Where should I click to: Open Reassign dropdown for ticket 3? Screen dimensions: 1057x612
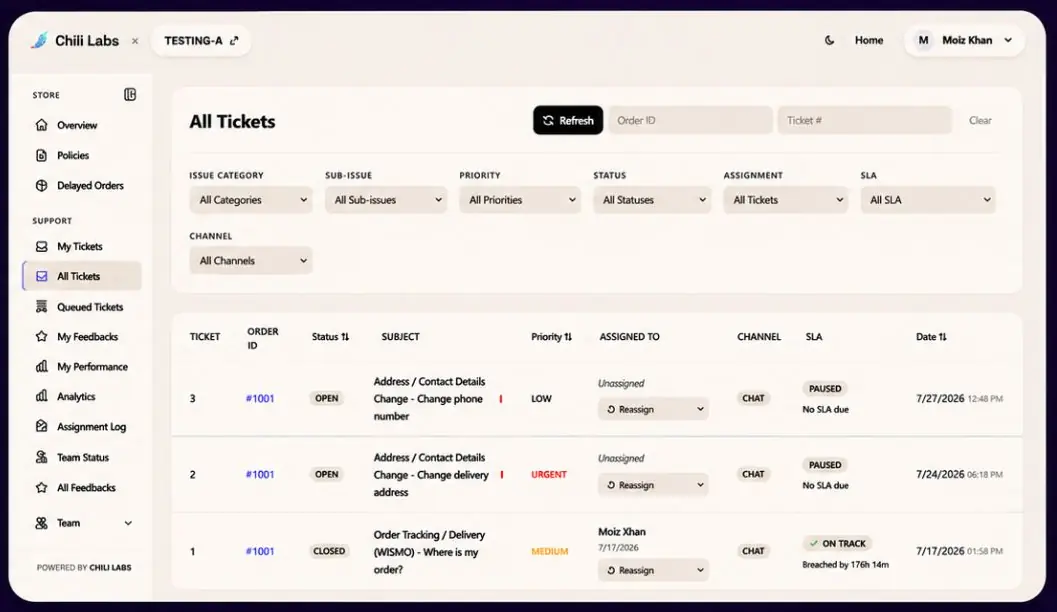[x=653, y=409]
